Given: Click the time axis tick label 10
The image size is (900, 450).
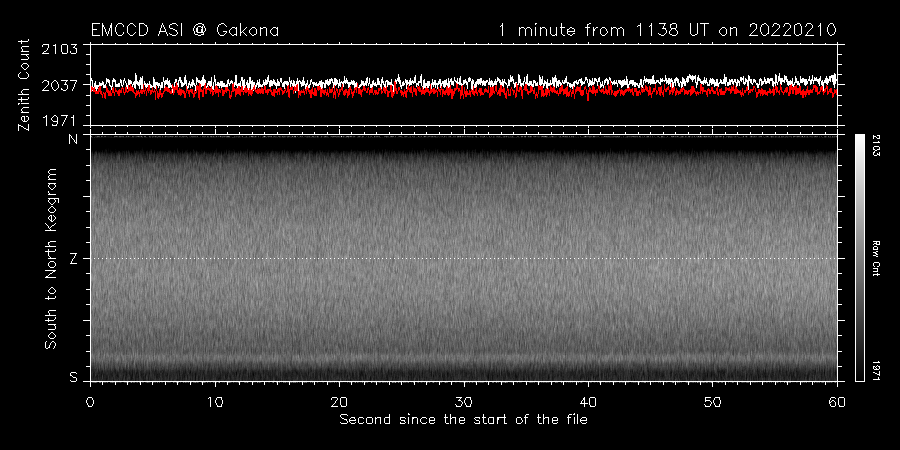Looking at the screenshot, I should [215, 401].
